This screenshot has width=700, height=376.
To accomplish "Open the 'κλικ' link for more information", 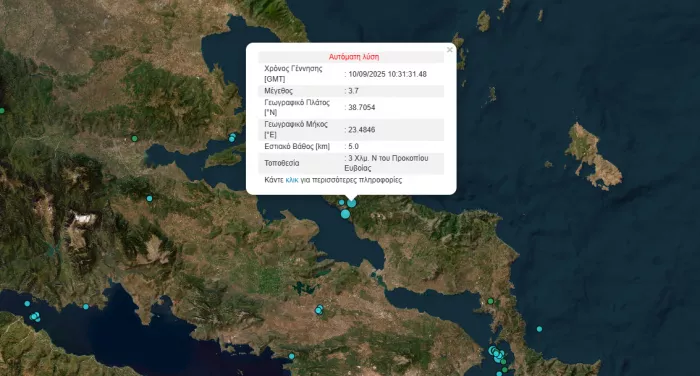I will (x=292, y=180).
